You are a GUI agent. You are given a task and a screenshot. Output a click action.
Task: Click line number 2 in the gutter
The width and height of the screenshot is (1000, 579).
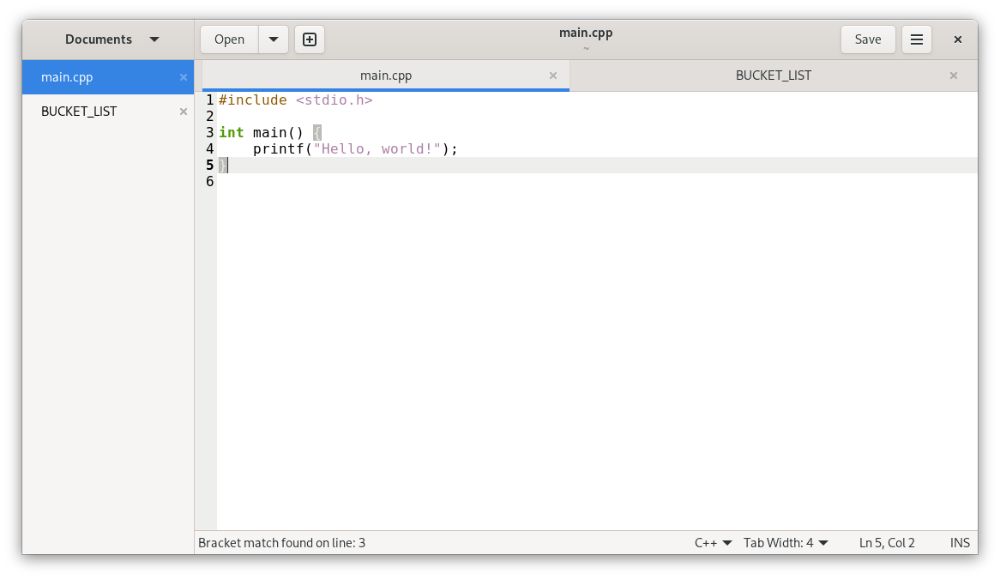209,116
